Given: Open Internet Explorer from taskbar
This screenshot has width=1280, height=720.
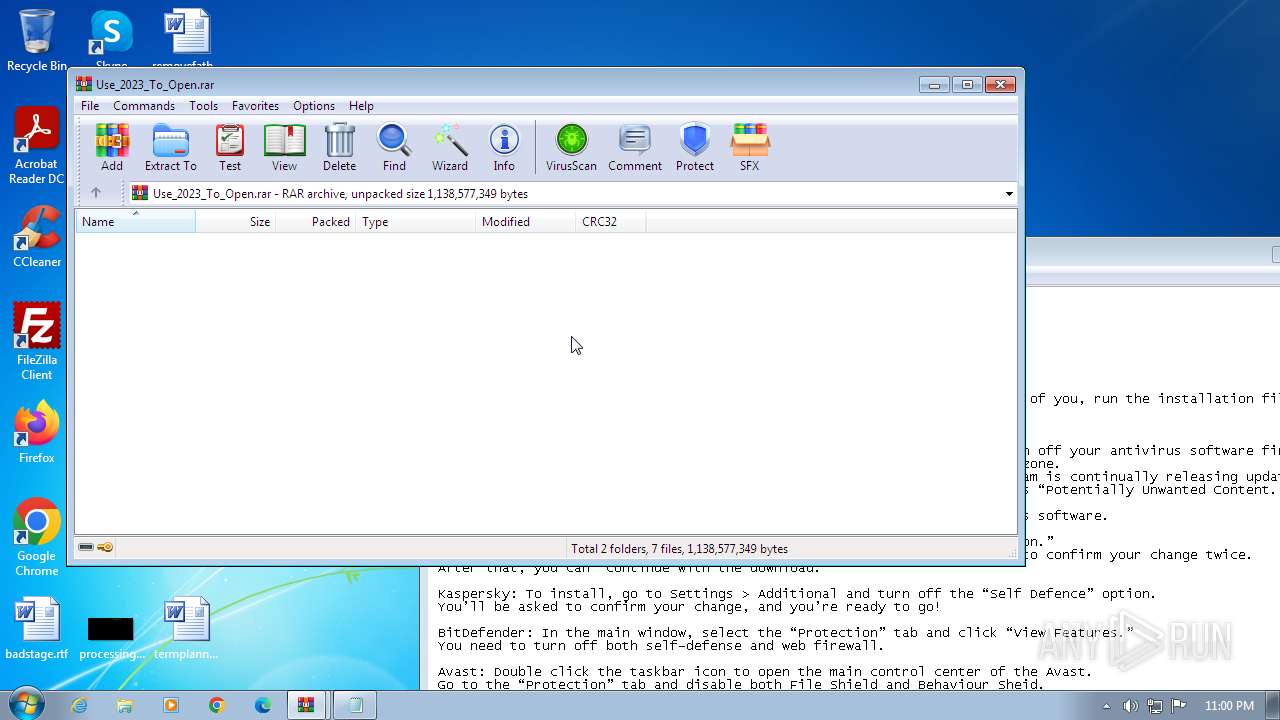Looking at the screenshot, I should point(79,705).
